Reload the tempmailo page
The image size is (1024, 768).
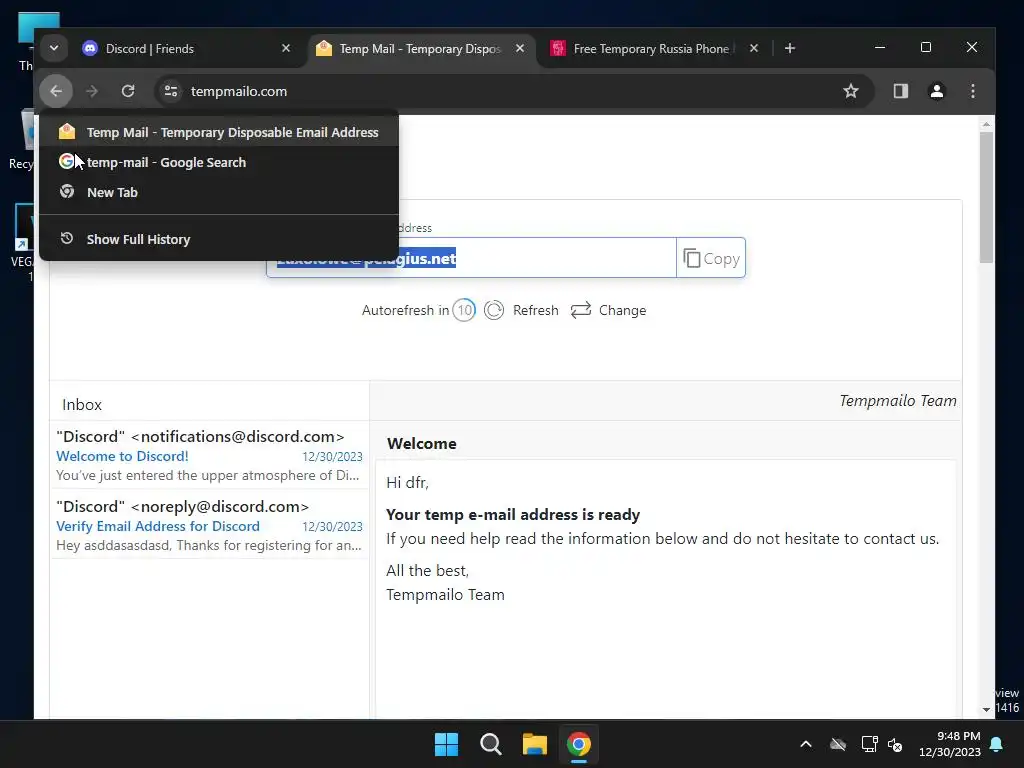[128, 91]
